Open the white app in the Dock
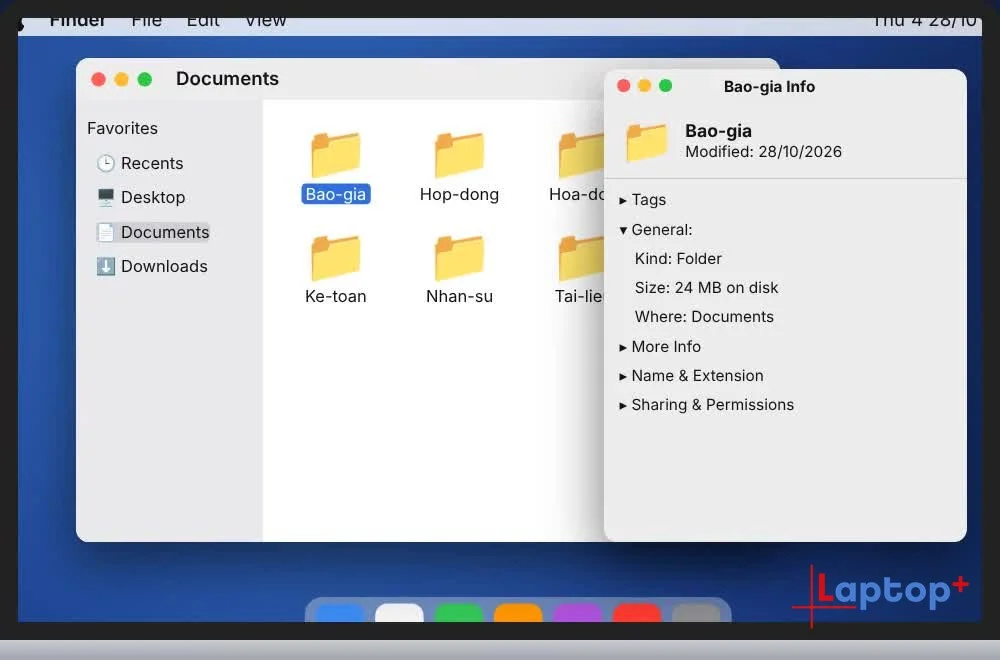 point(399,612)
